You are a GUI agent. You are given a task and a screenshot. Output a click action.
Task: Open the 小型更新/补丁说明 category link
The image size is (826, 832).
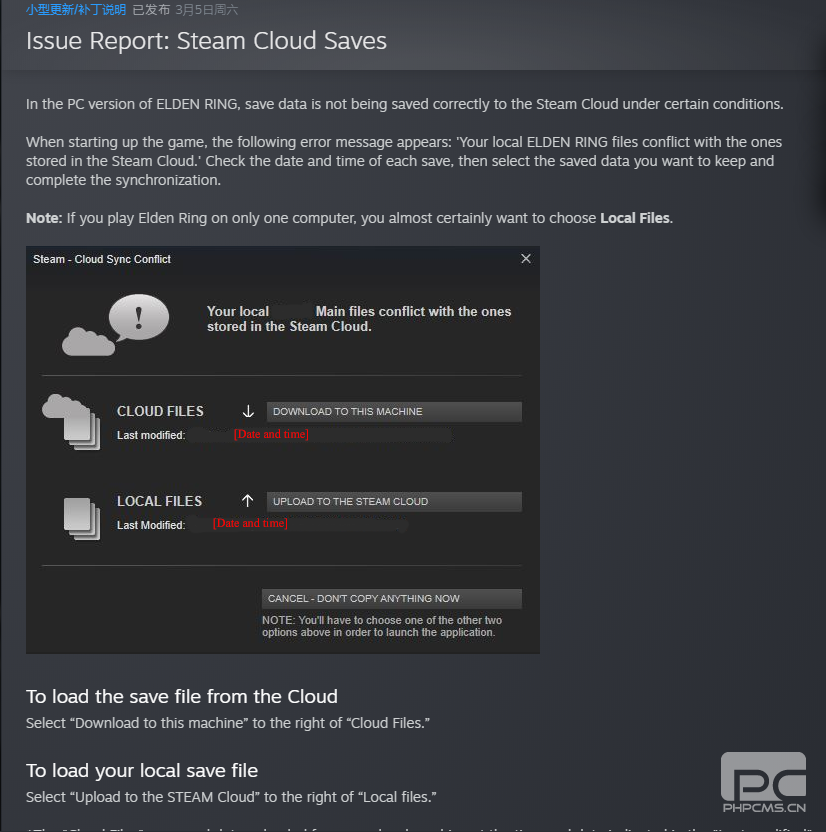76,10
